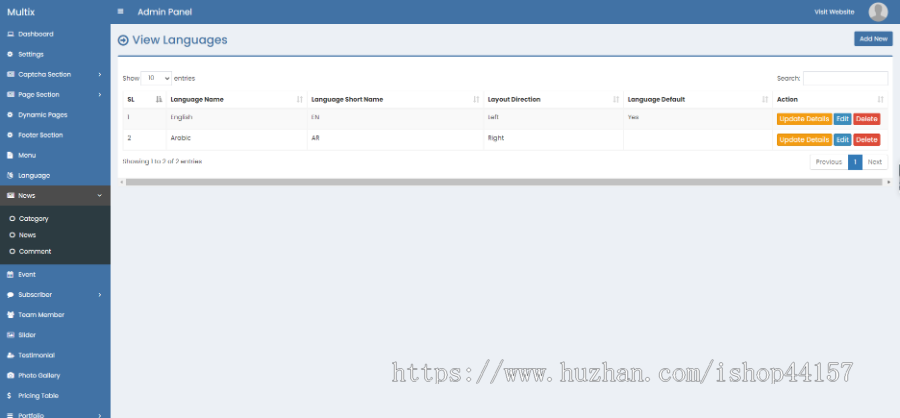Sort by Language Default column arrows
900x418 pixels.
point(765,99)
